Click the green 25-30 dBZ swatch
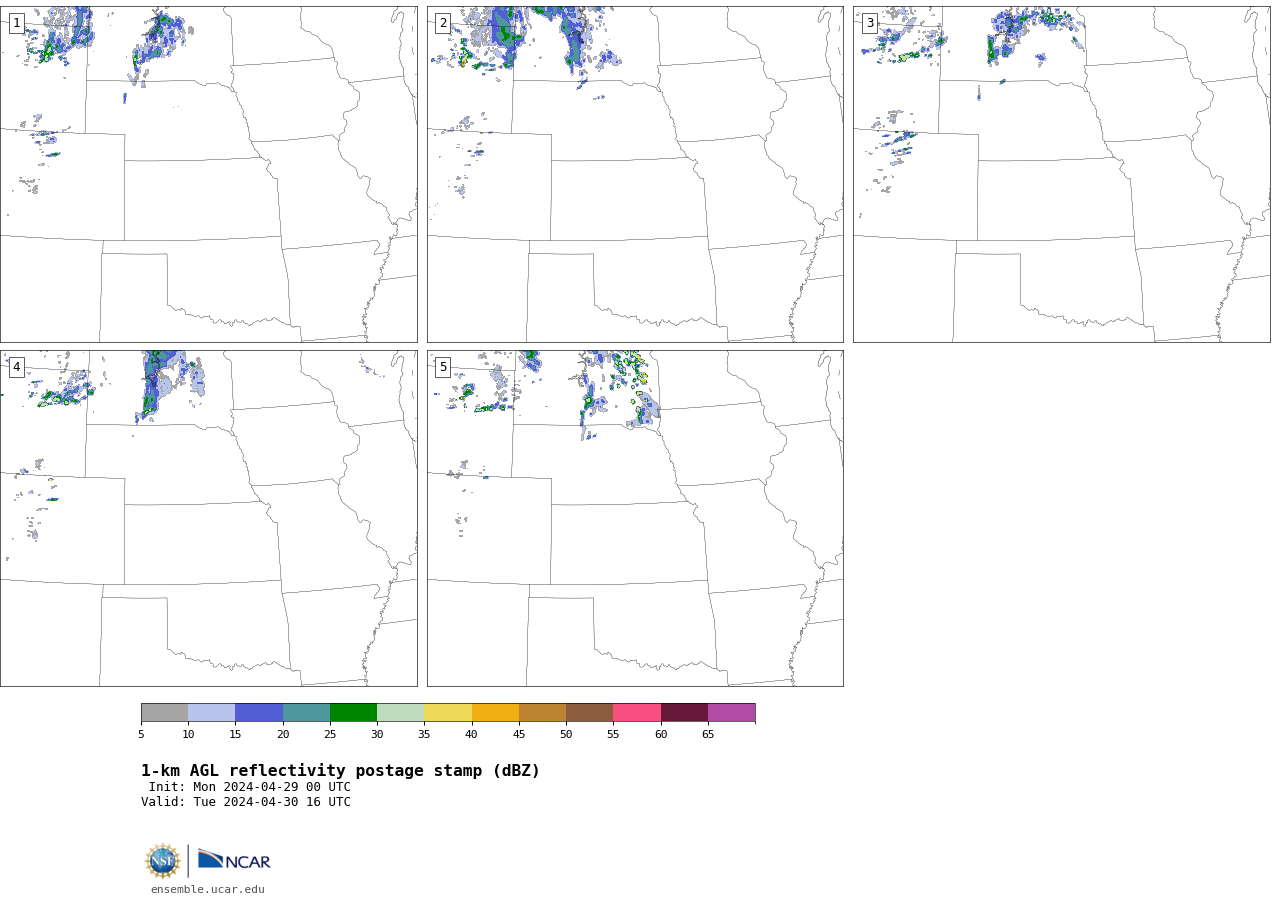 pyautogui.click(x=353, y=713)
